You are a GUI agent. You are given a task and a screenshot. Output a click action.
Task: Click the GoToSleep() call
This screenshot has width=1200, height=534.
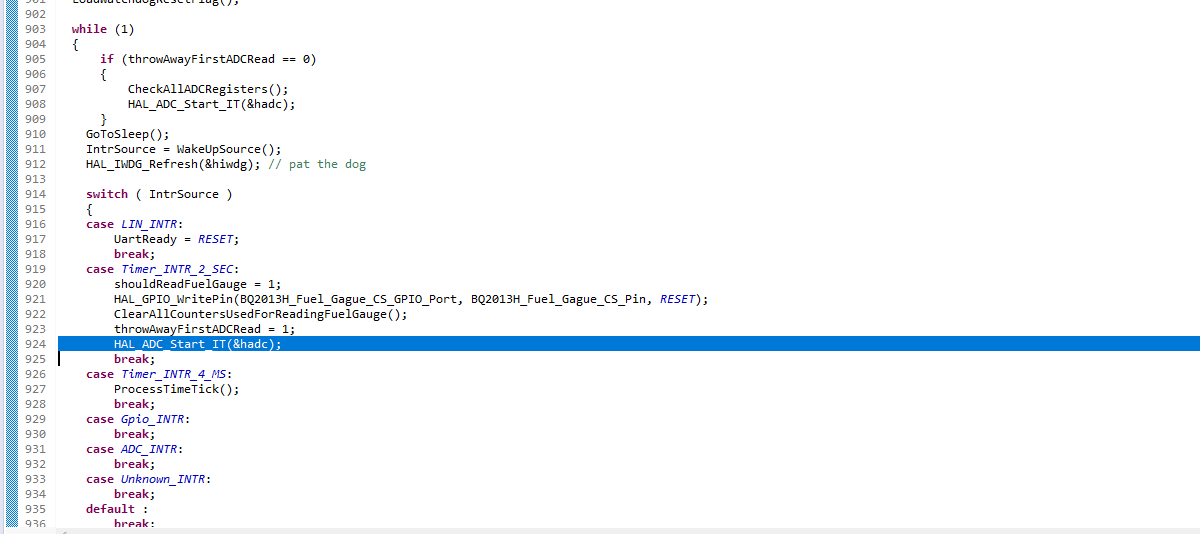(127, 134)
